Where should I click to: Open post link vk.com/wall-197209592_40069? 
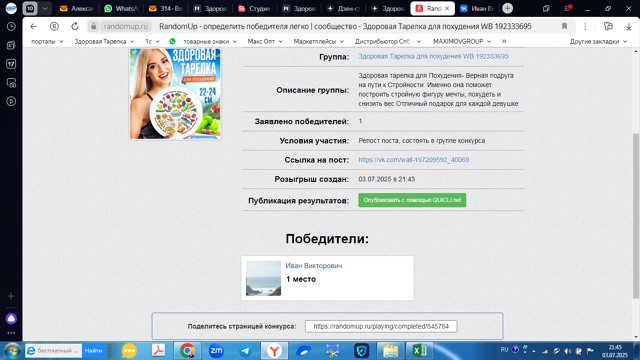click(x=413, y=160)
